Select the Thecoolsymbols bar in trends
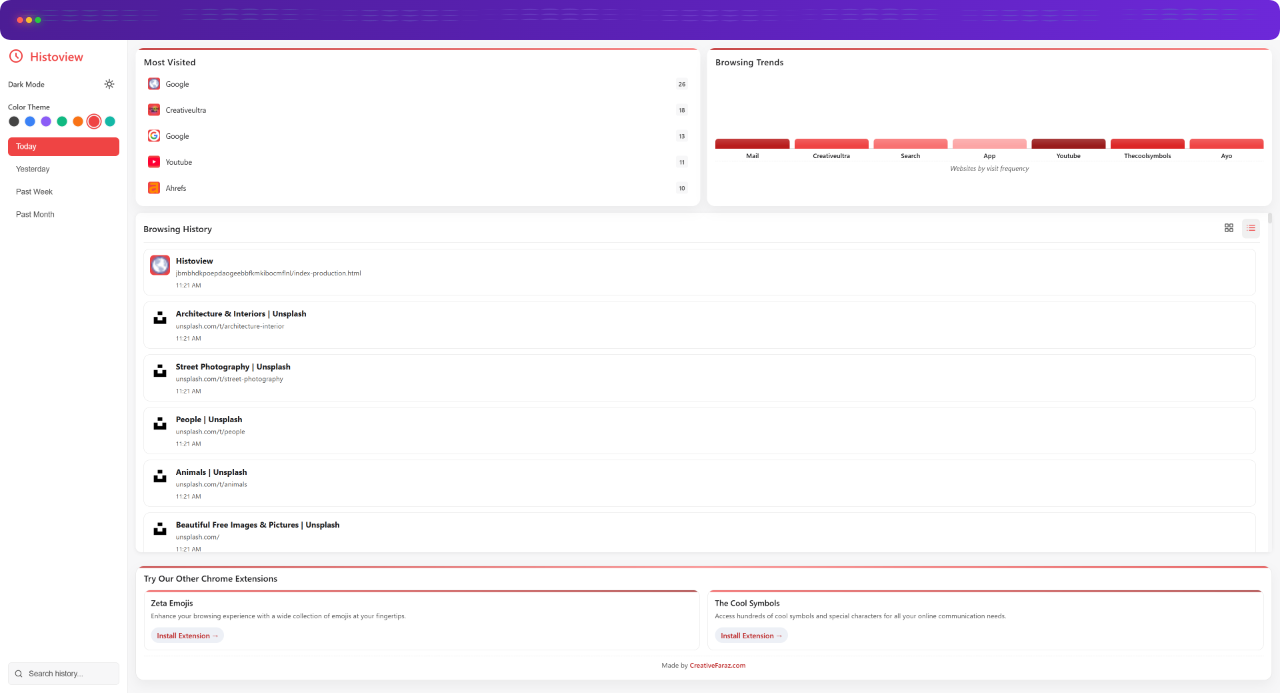 click(1147, 144)
